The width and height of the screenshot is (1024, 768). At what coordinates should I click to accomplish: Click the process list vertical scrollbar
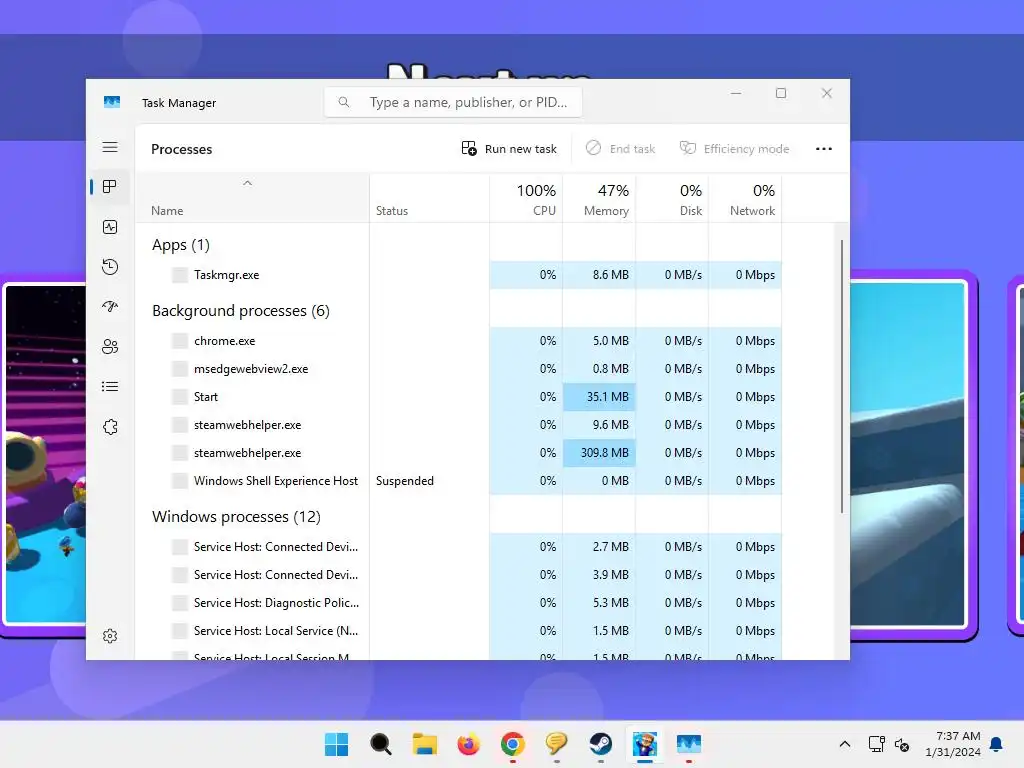(x=842, y=376)
